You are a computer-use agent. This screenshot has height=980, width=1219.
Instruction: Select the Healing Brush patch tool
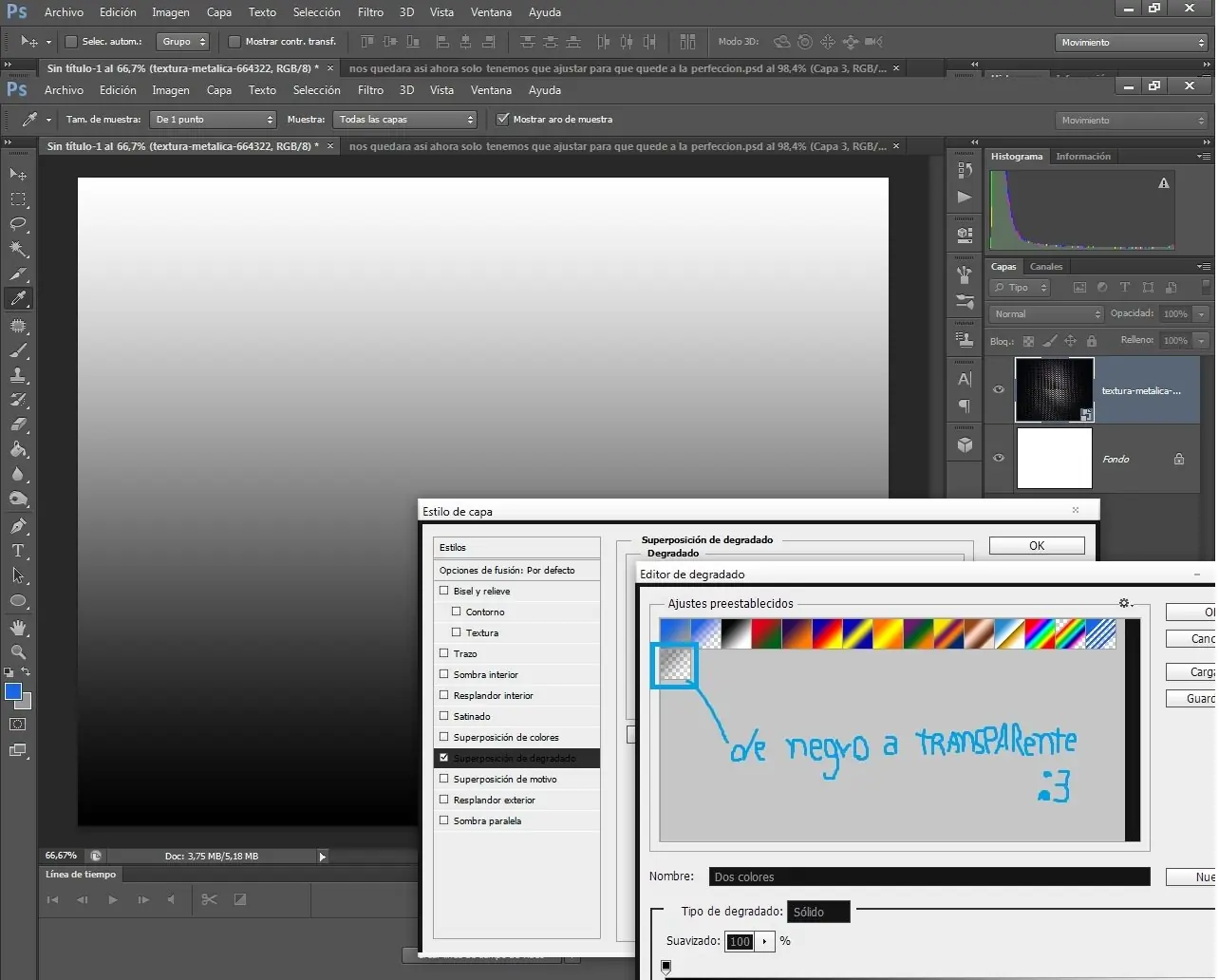click(18, 325)
